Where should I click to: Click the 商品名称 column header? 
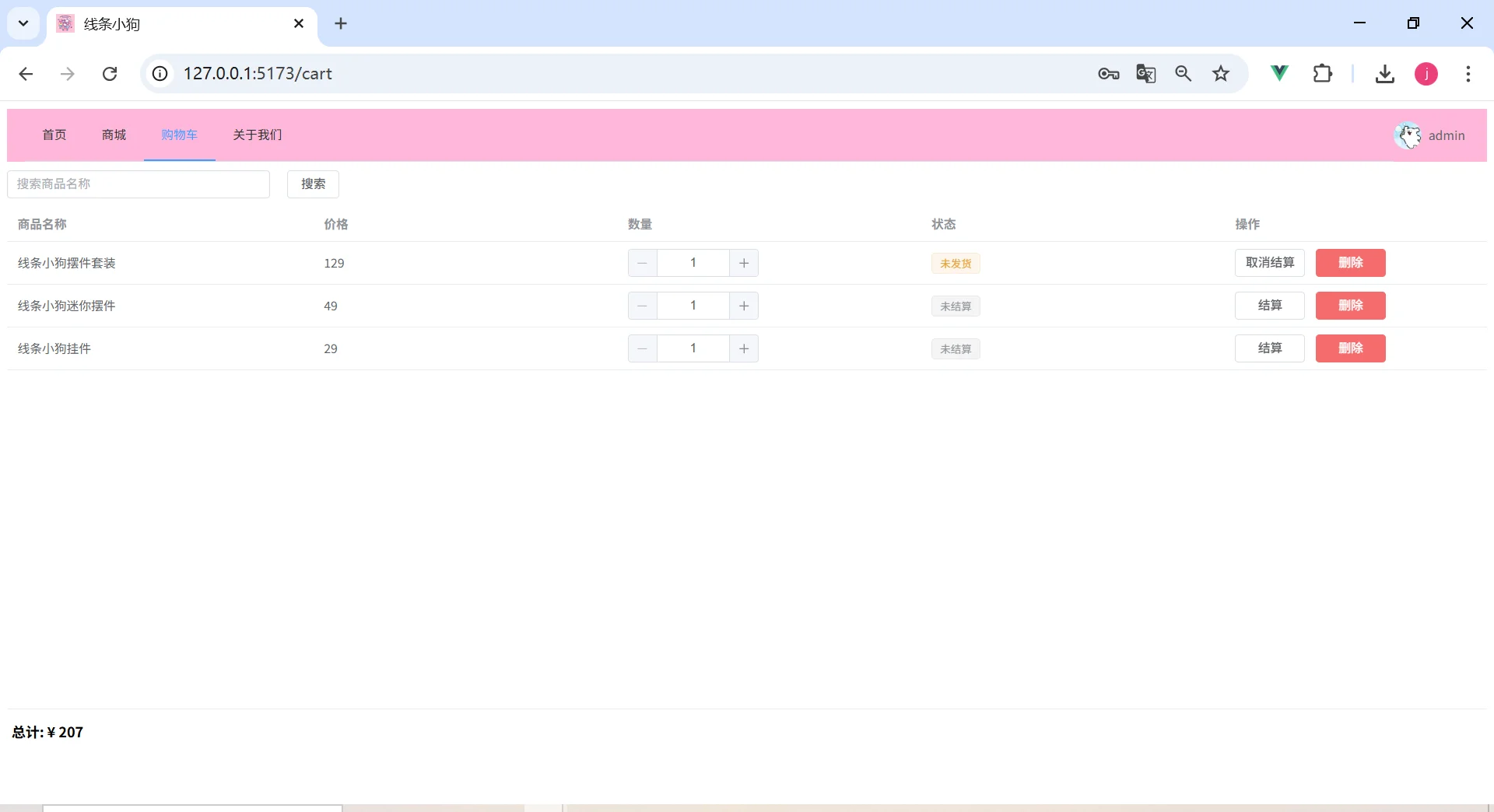[x=42, y=224]
